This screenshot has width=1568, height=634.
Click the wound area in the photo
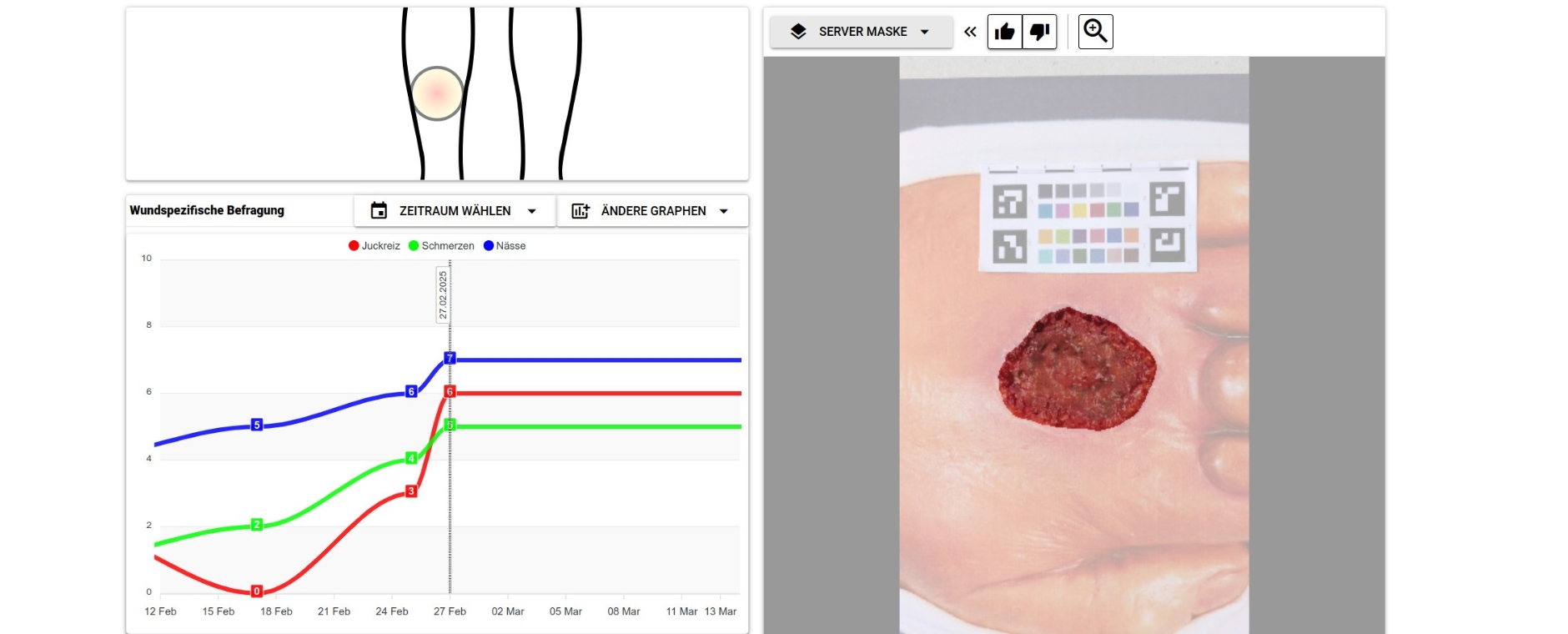coord(1076,369)
